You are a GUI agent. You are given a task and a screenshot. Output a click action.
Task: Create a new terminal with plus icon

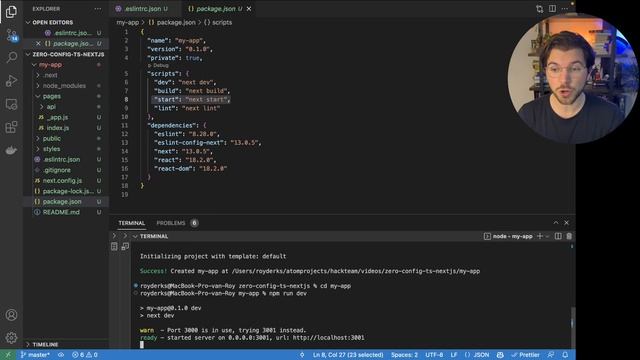pyautogui.click(x=540, y=236)
